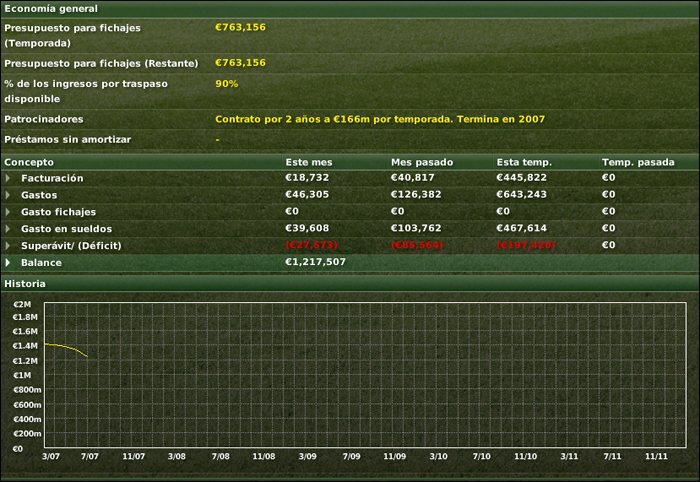The image size is (700, 482).
Task: Click the red deficit value (€27,573)
Action: [312, 245]
